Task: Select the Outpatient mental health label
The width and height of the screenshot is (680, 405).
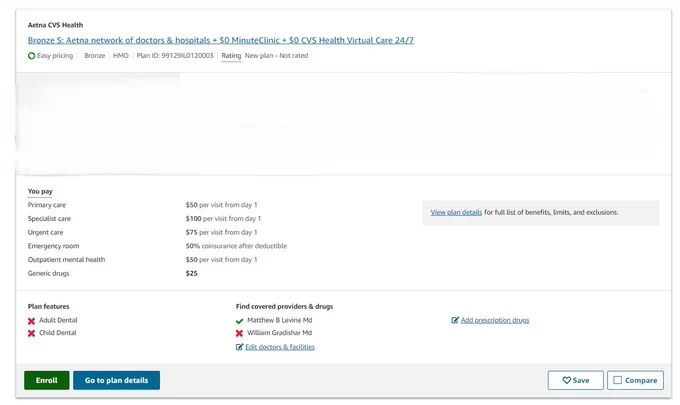Action: click(x=66, y=260)
